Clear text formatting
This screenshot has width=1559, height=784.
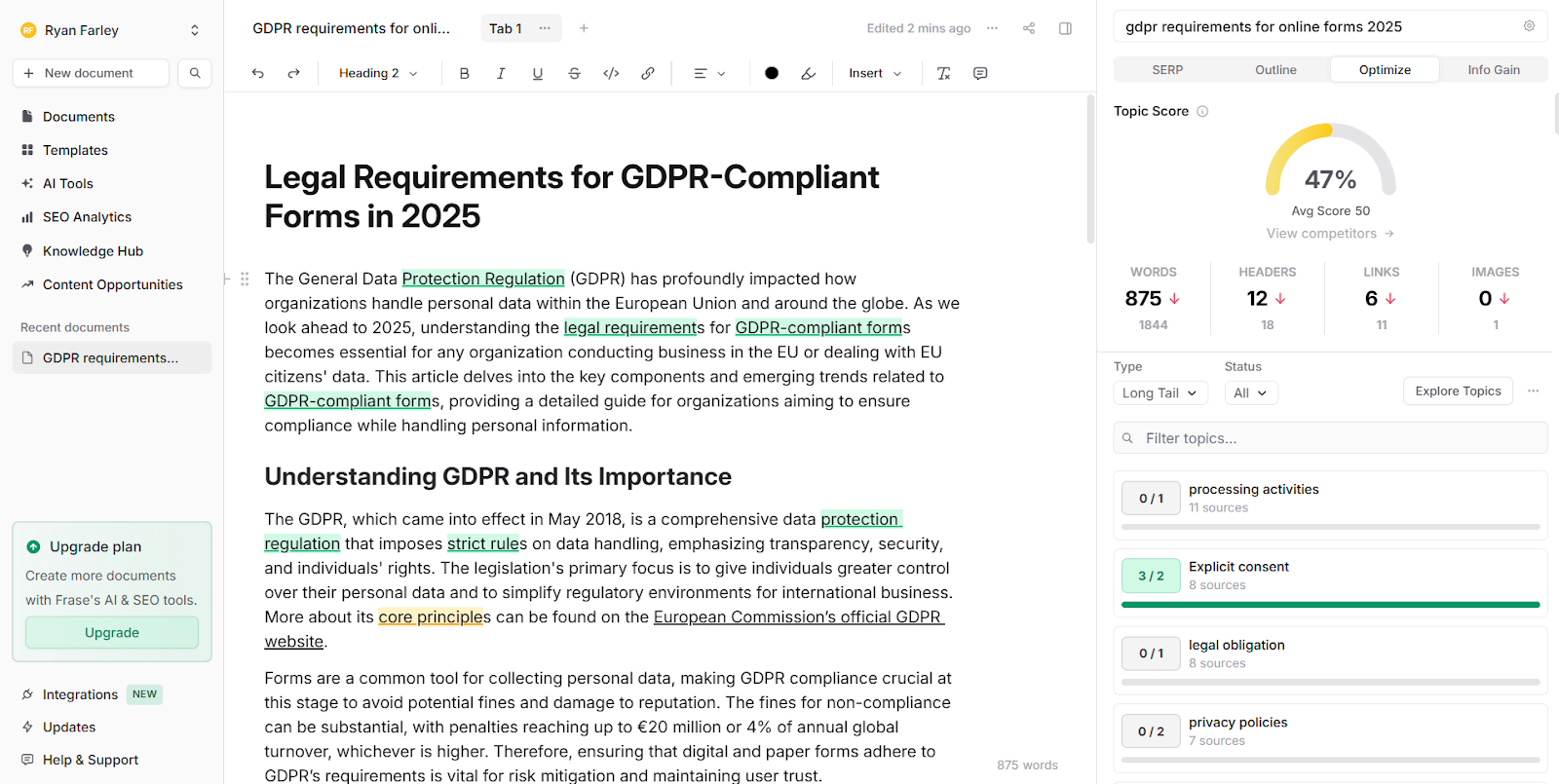[x=943, y=73]
